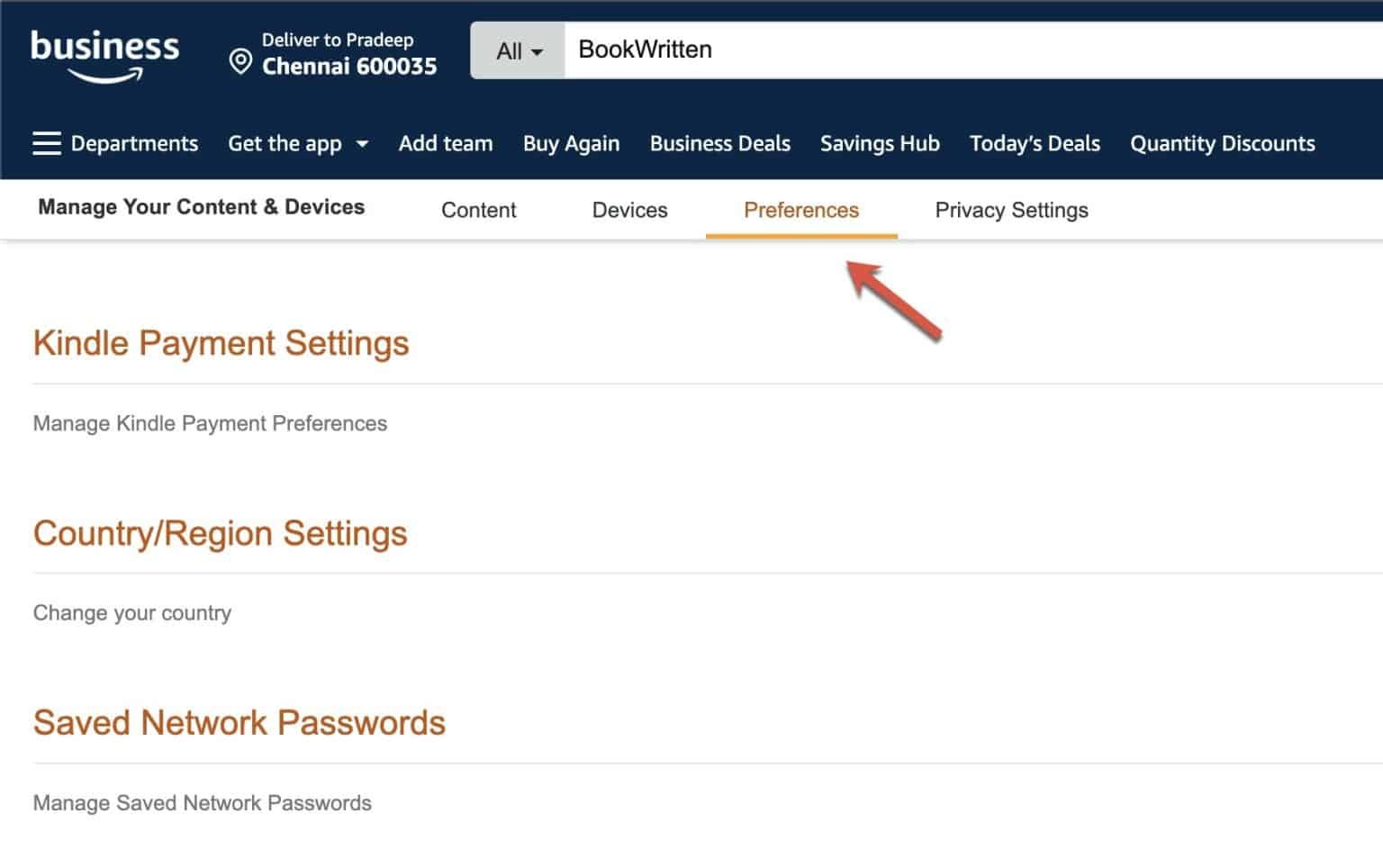Click the Add team navigation link
The image size is (1383, 868).
[446, 143]
